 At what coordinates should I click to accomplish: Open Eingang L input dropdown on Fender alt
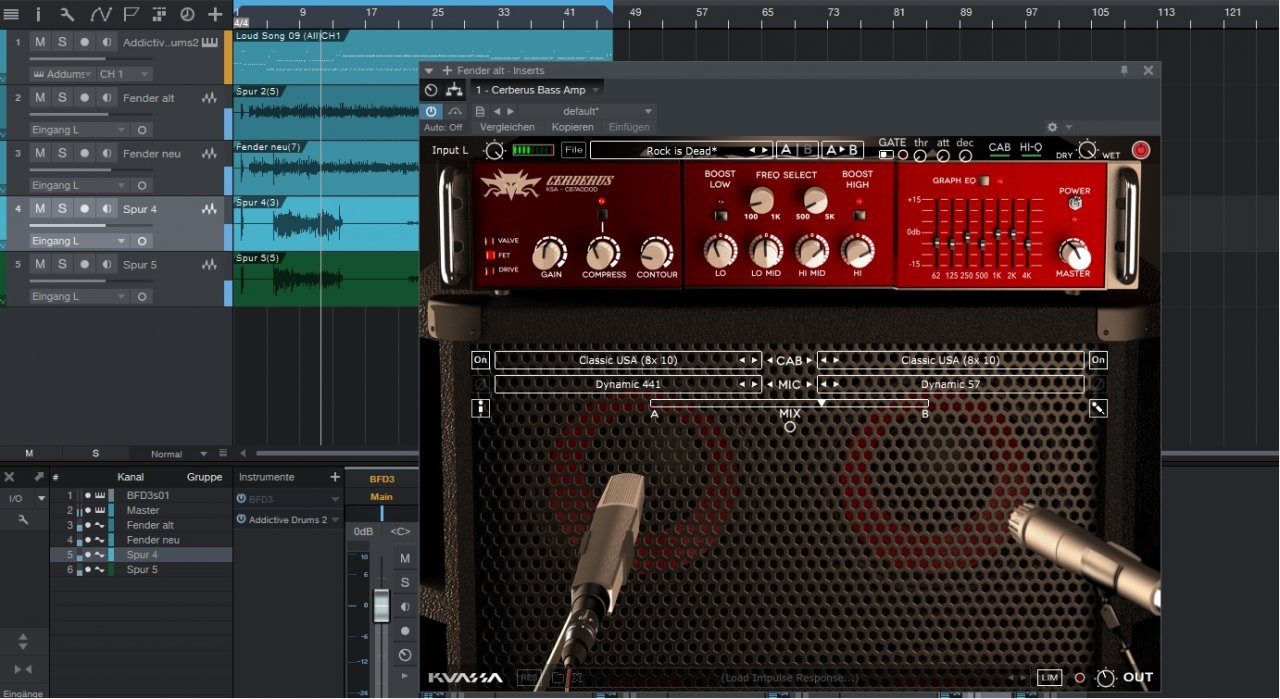point(79,130)
